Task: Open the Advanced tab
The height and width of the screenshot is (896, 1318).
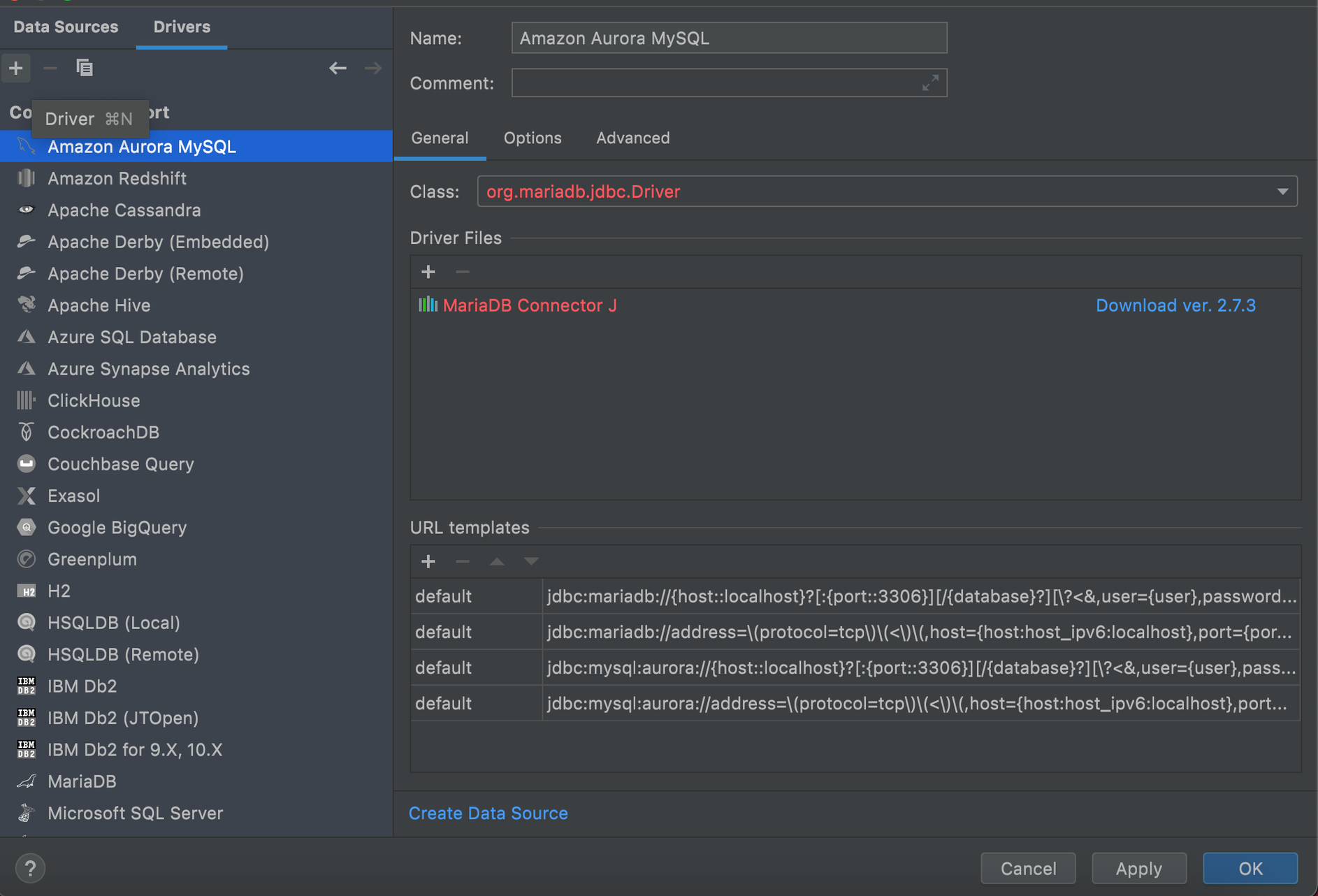Action: (632, 138)
